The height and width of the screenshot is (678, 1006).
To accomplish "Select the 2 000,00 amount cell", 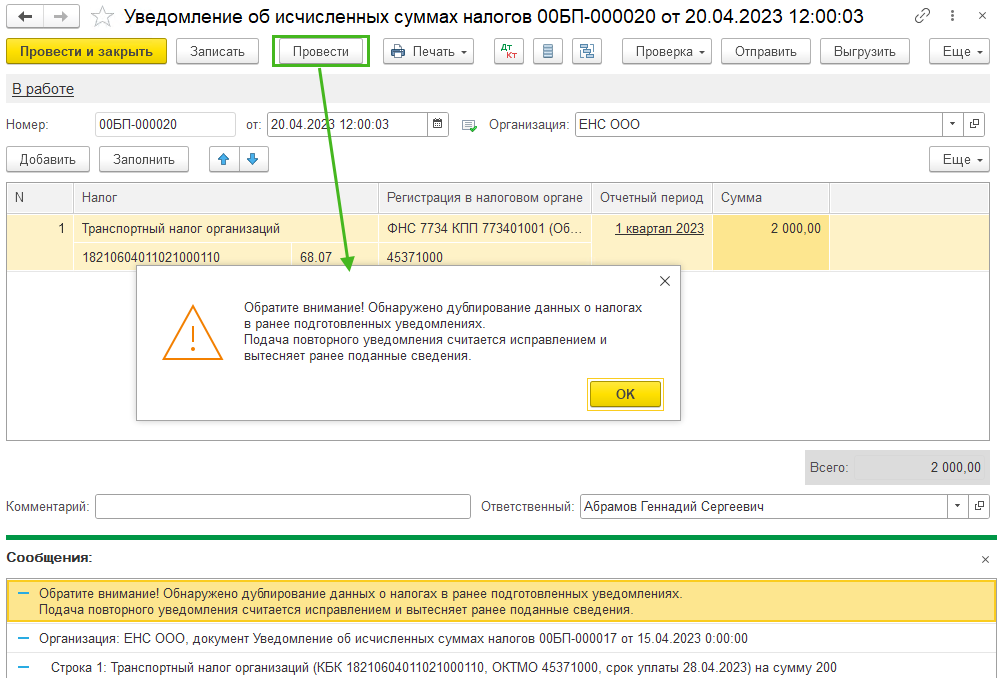I will click(x=771, y=242).
